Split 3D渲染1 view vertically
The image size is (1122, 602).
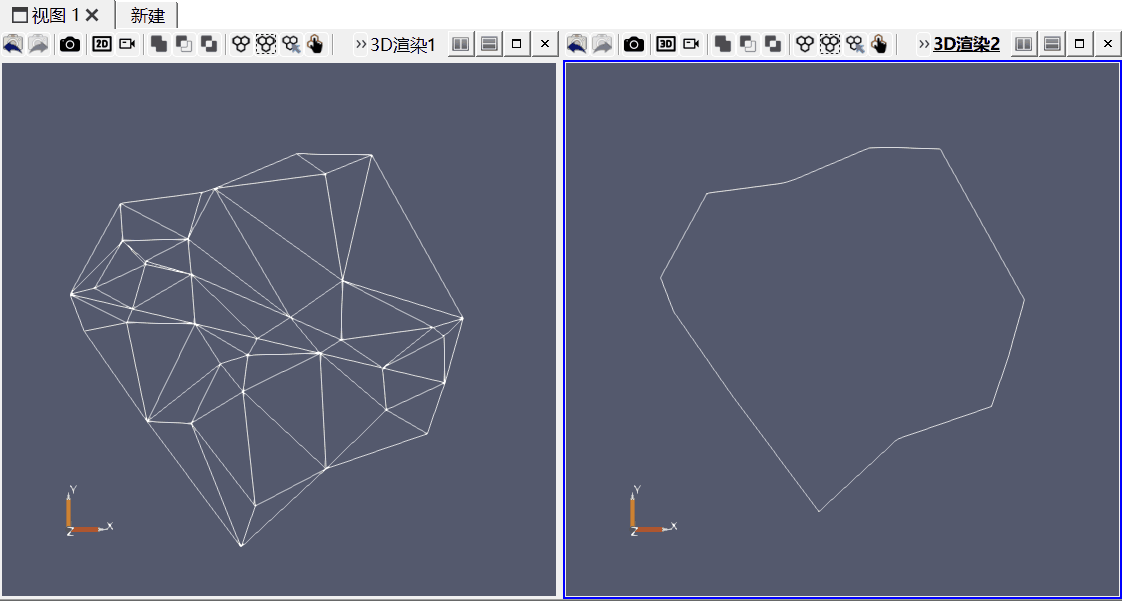(x=489, y=44)
